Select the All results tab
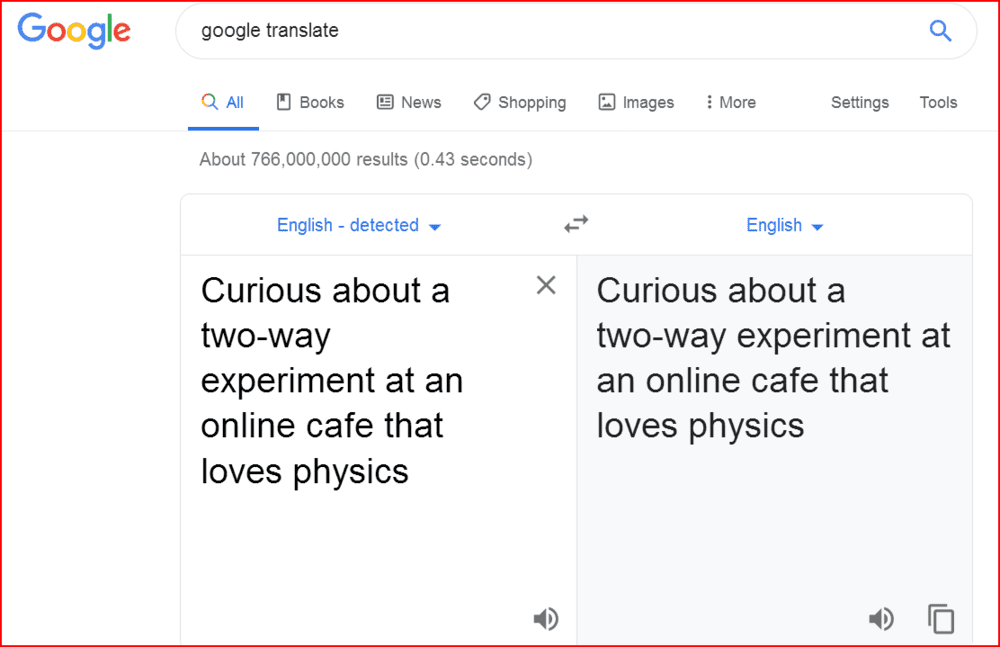This screenshot has height=647, width=1000. [x=223, y=102]
